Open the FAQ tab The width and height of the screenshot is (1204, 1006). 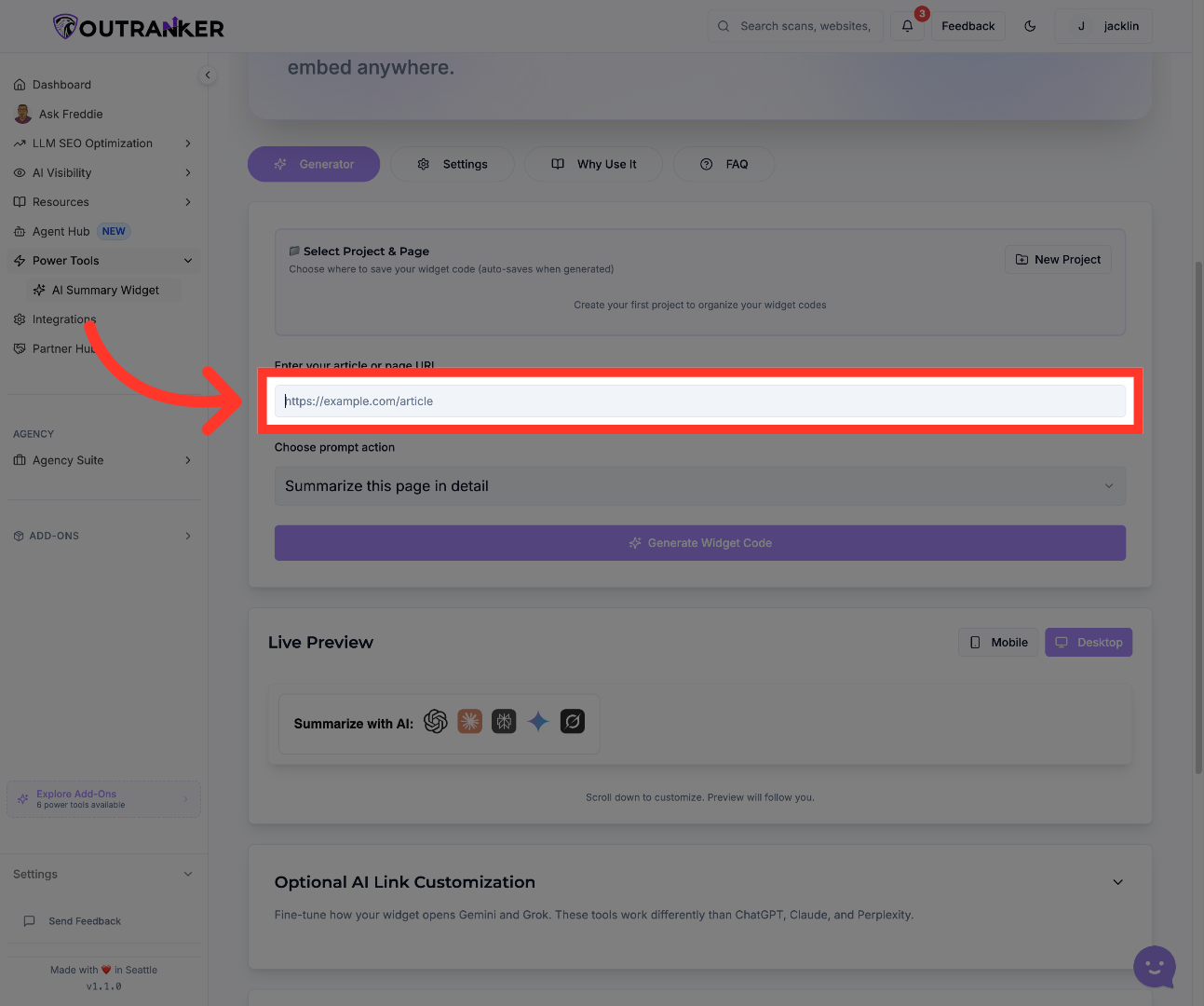click(x=724, y=164)
